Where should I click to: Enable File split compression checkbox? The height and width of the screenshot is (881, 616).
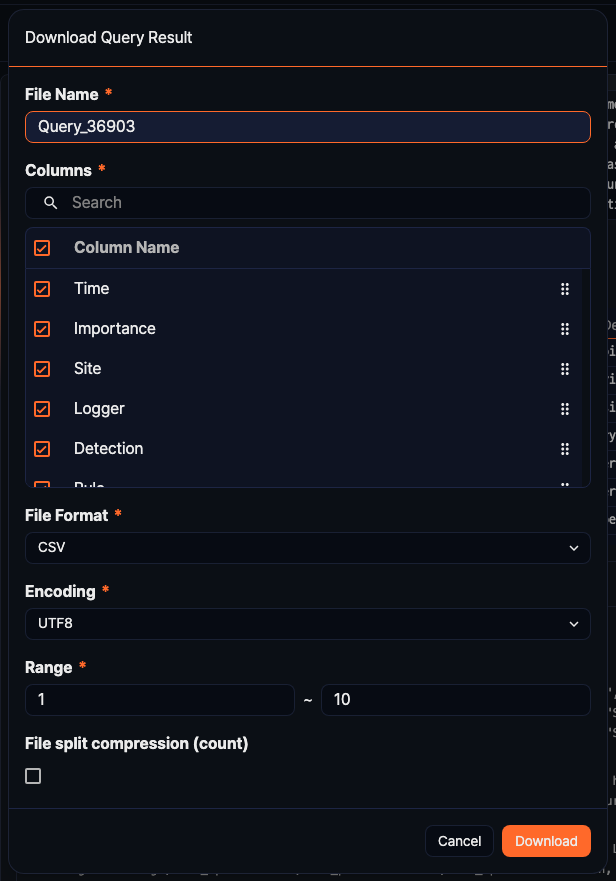33,775
